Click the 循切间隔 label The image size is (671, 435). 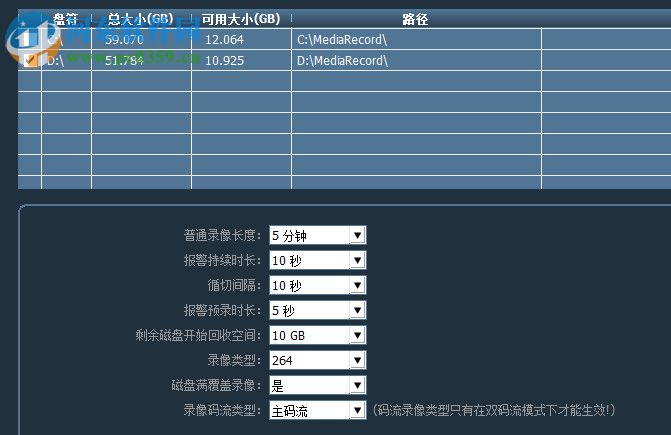point(234,285)
